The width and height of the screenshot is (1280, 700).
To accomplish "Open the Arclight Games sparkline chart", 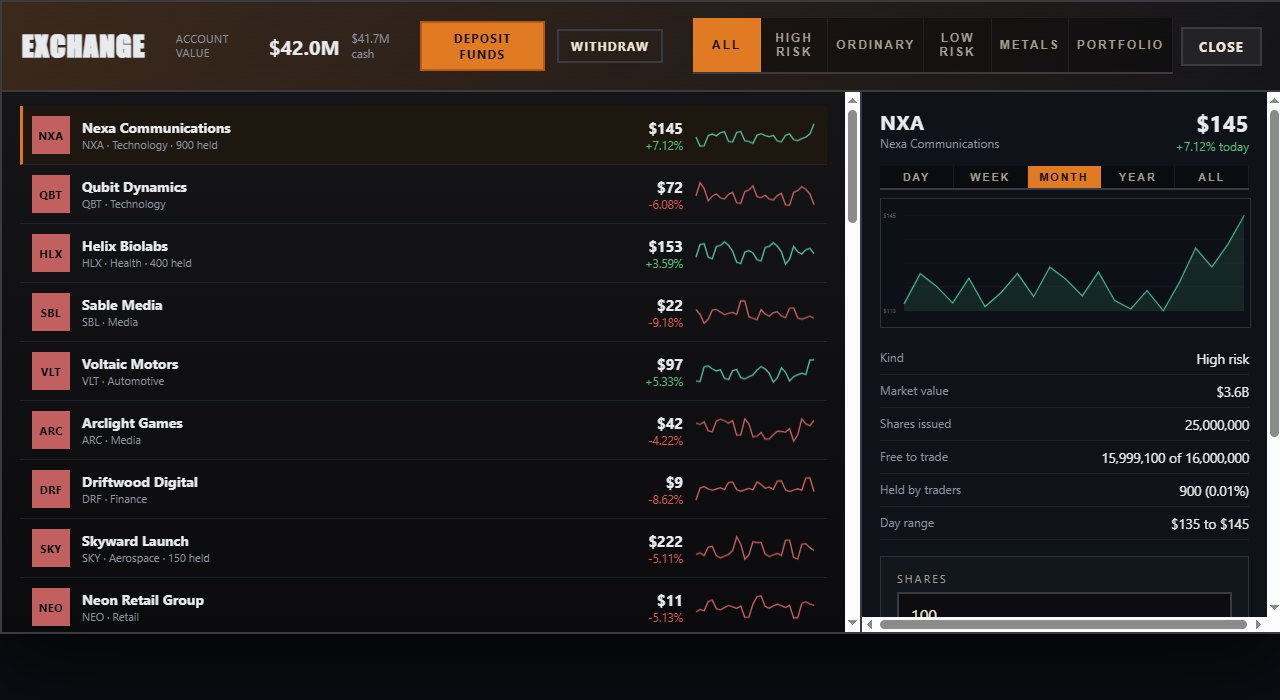I will click(755, 430).
